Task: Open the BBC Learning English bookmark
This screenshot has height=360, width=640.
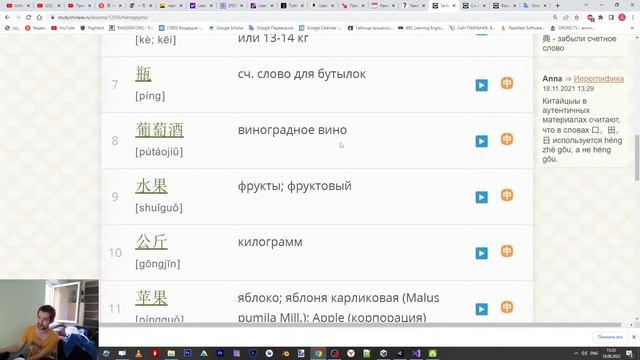Action: coord(421,28)
